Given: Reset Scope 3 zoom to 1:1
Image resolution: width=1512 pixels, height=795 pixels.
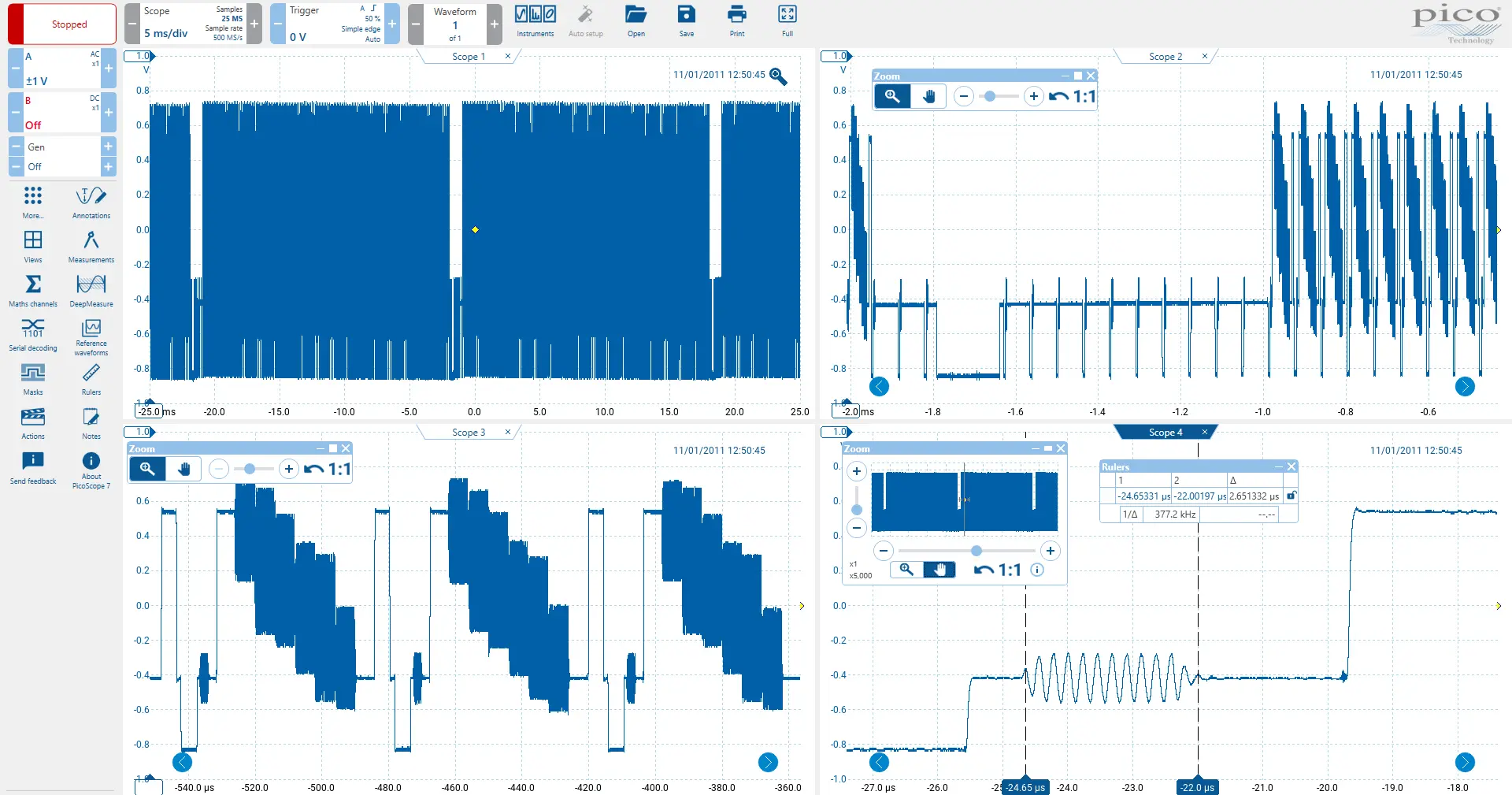Looking at the screenshot, I should [328, 470].
